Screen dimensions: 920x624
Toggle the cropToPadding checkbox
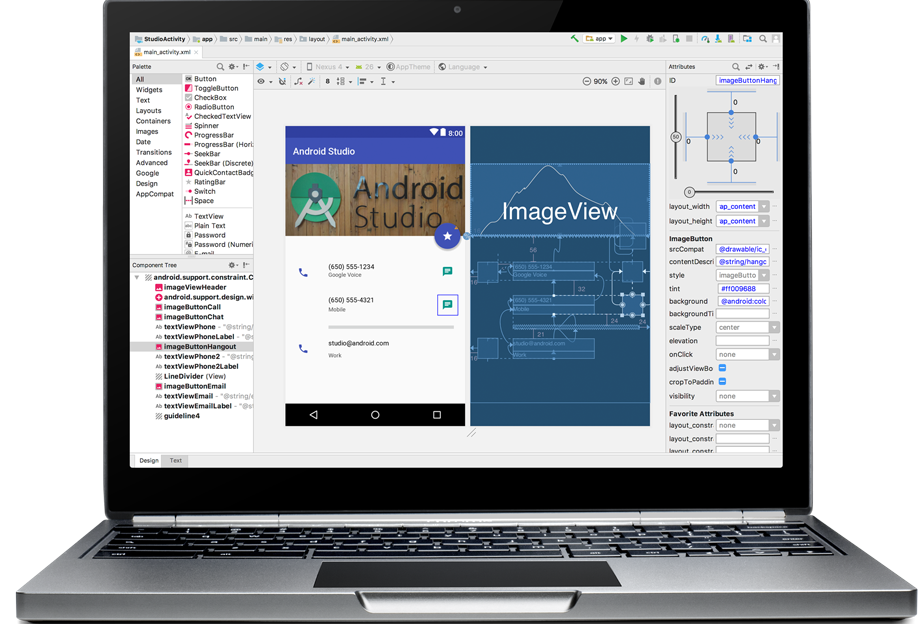point(722,382)
